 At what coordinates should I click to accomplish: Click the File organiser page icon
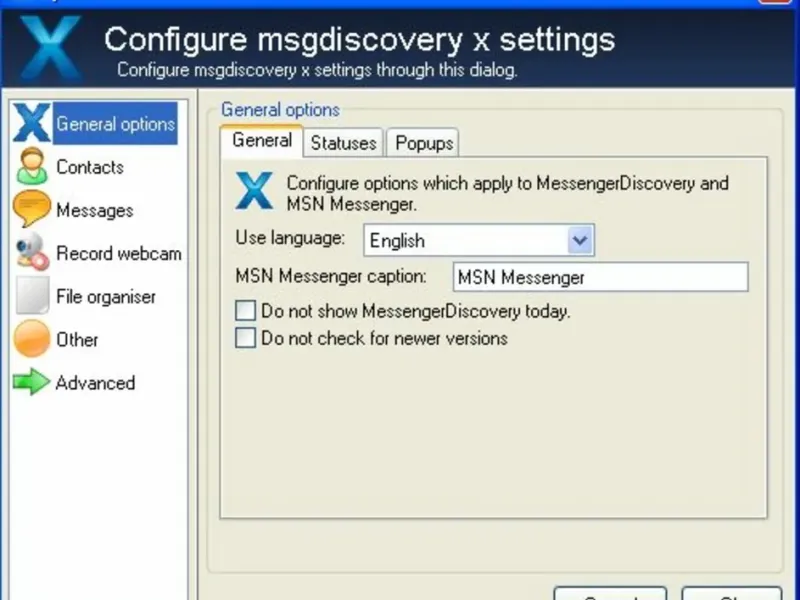(x=33, y=295)
